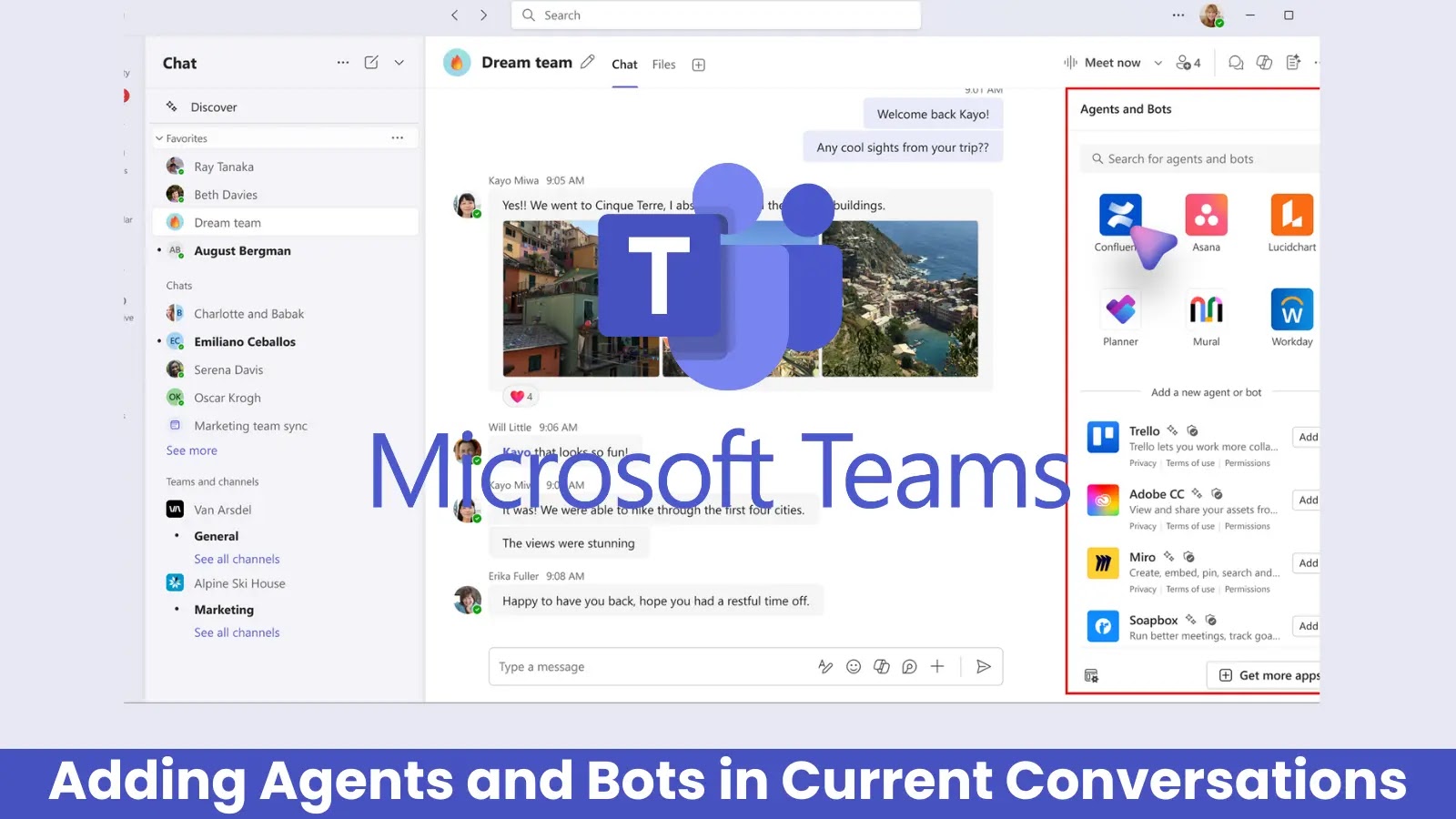Open the emoji picker in the compose box

click(853, 666)
